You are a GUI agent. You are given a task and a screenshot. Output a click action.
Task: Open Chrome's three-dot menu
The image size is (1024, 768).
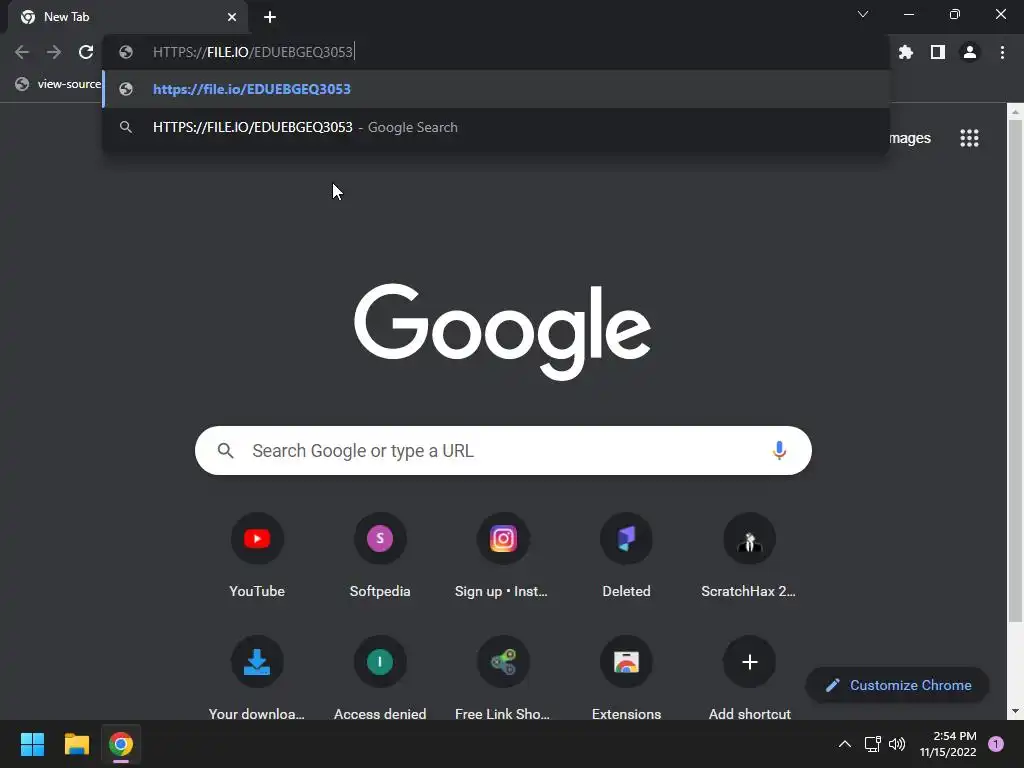coord(1002,52)
